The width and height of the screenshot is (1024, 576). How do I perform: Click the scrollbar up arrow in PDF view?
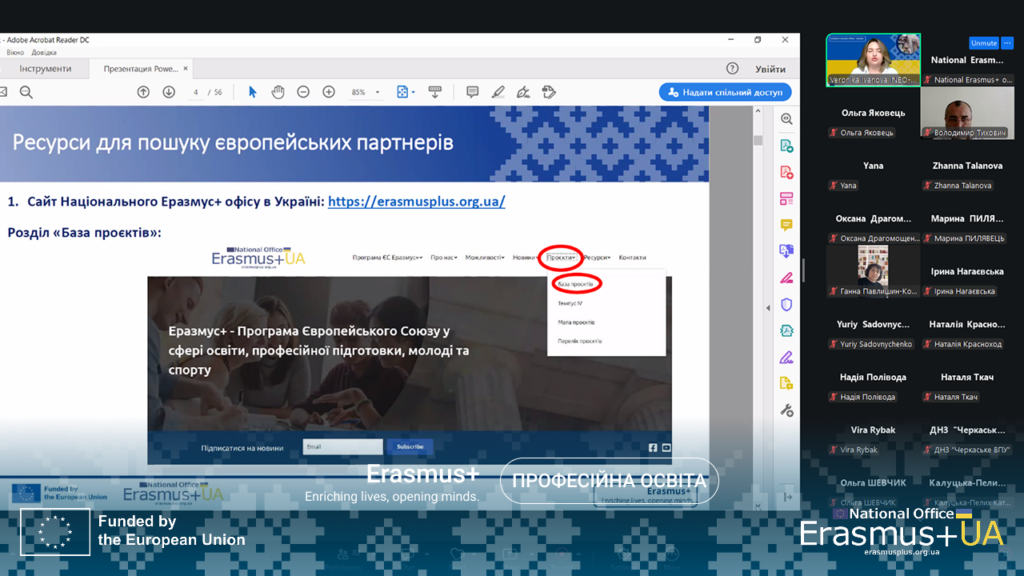coord(758,111)
